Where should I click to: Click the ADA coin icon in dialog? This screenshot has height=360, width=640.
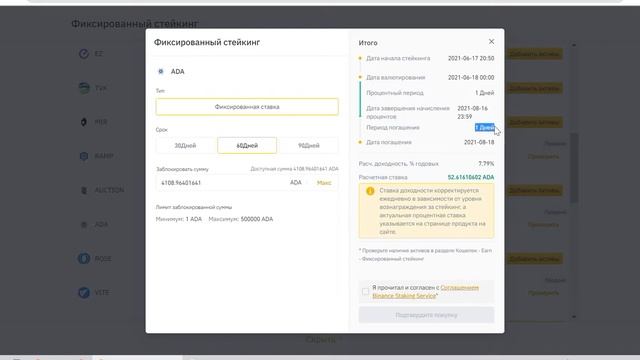click(x=161, y=71)
